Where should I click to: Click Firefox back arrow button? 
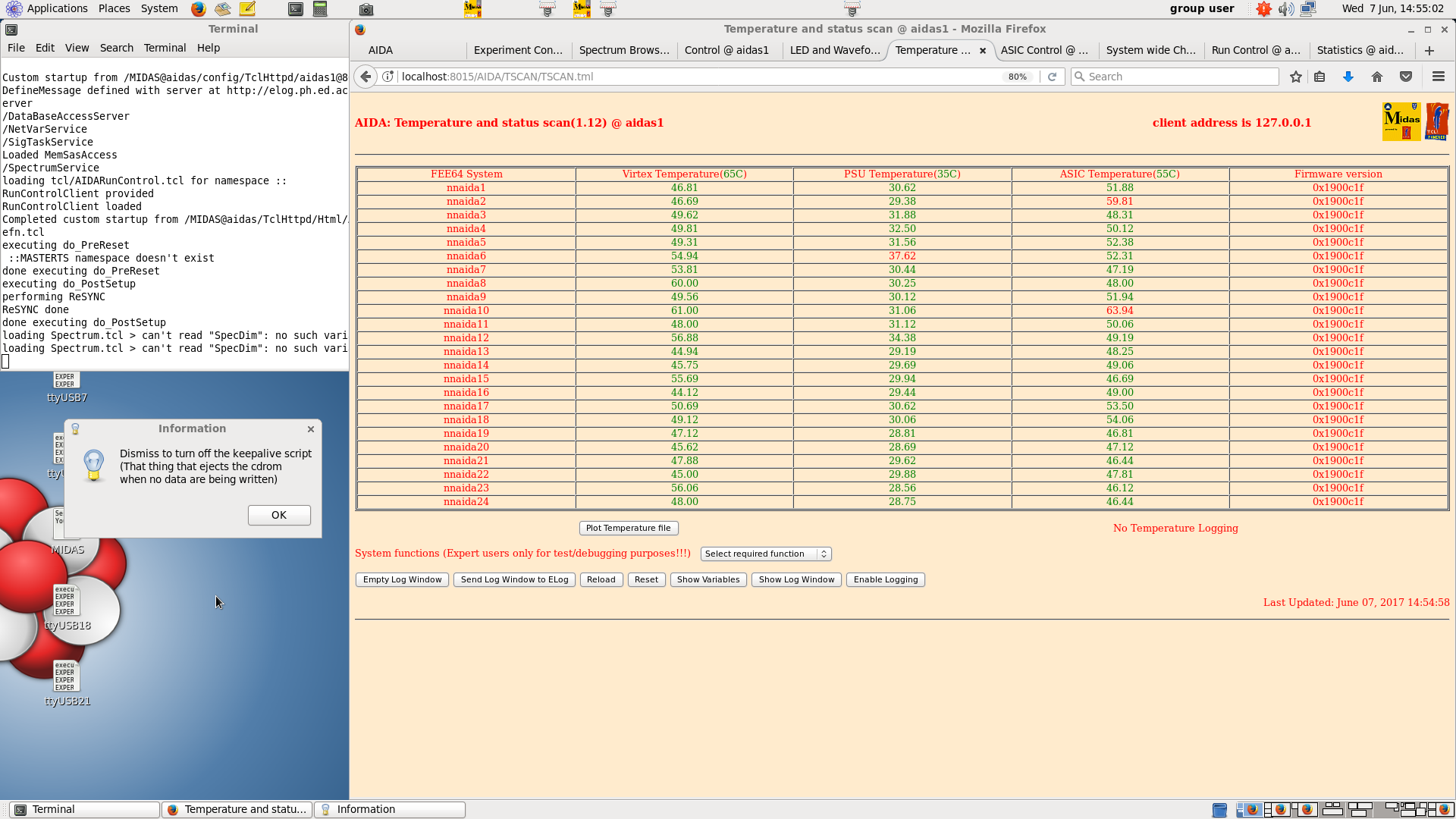[366, 77]
